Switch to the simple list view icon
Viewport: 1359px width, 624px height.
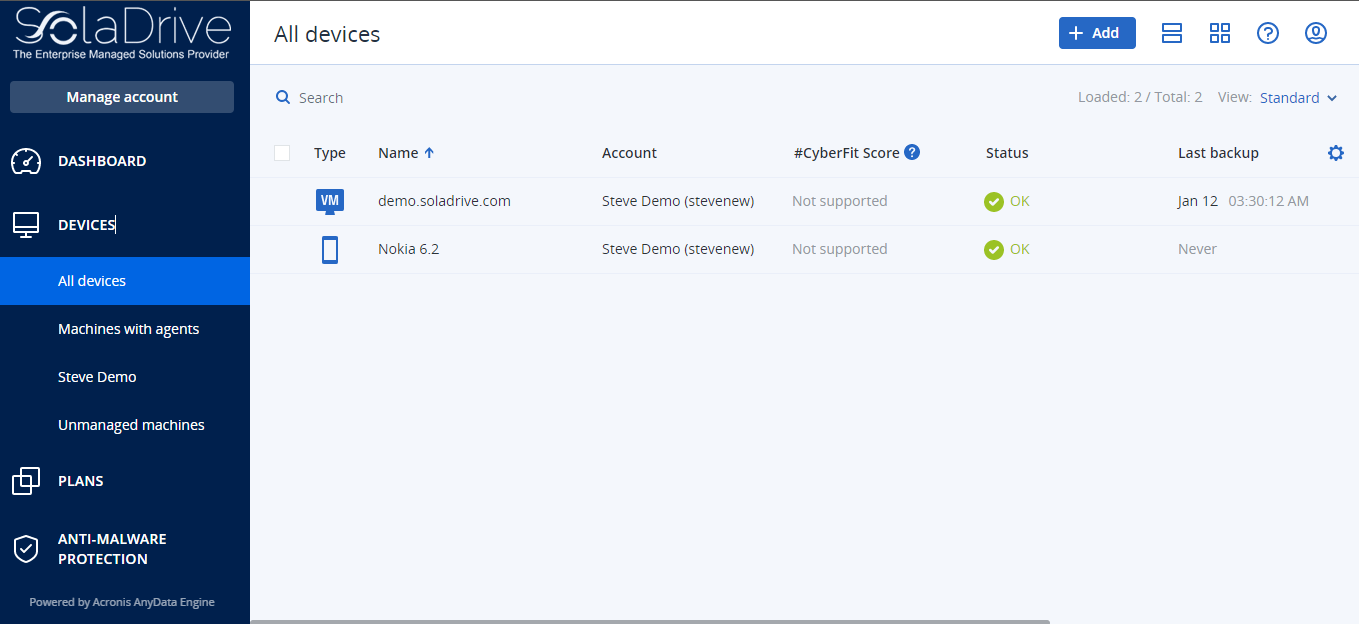pos(1172,33)
